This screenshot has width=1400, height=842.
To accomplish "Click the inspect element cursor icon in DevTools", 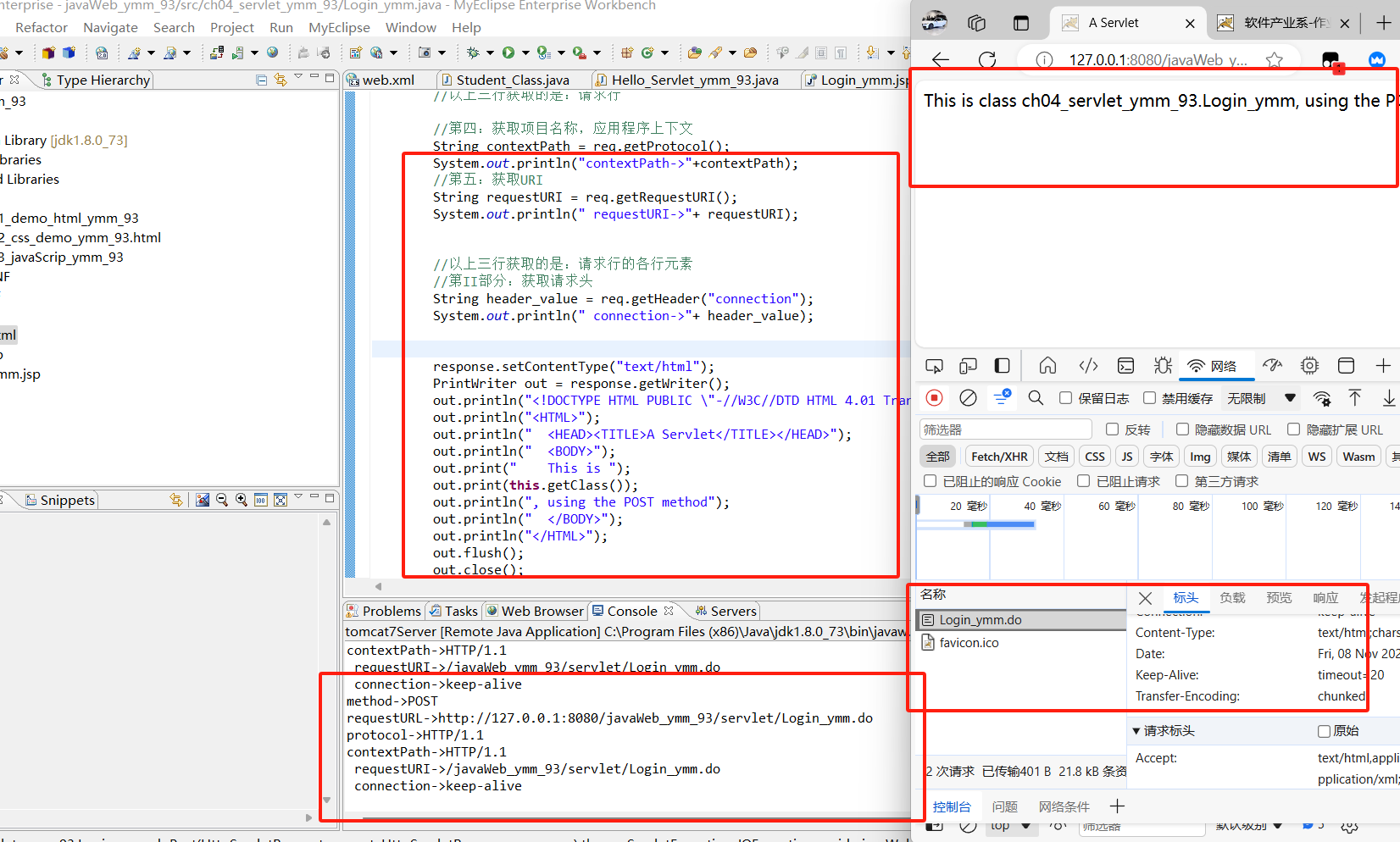I will click(x=934, y=366).
